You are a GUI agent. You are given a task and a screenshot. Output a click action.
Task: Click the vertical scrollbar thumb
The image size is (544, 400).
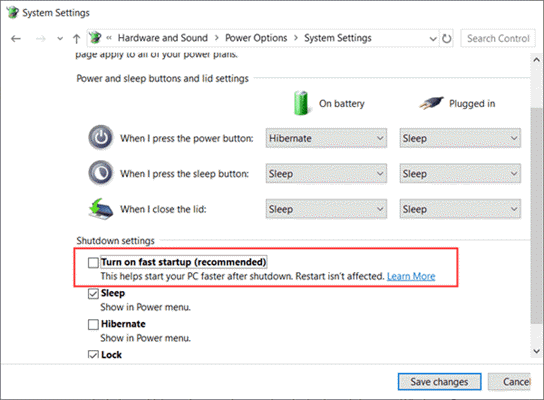click(x=536, y=216)
